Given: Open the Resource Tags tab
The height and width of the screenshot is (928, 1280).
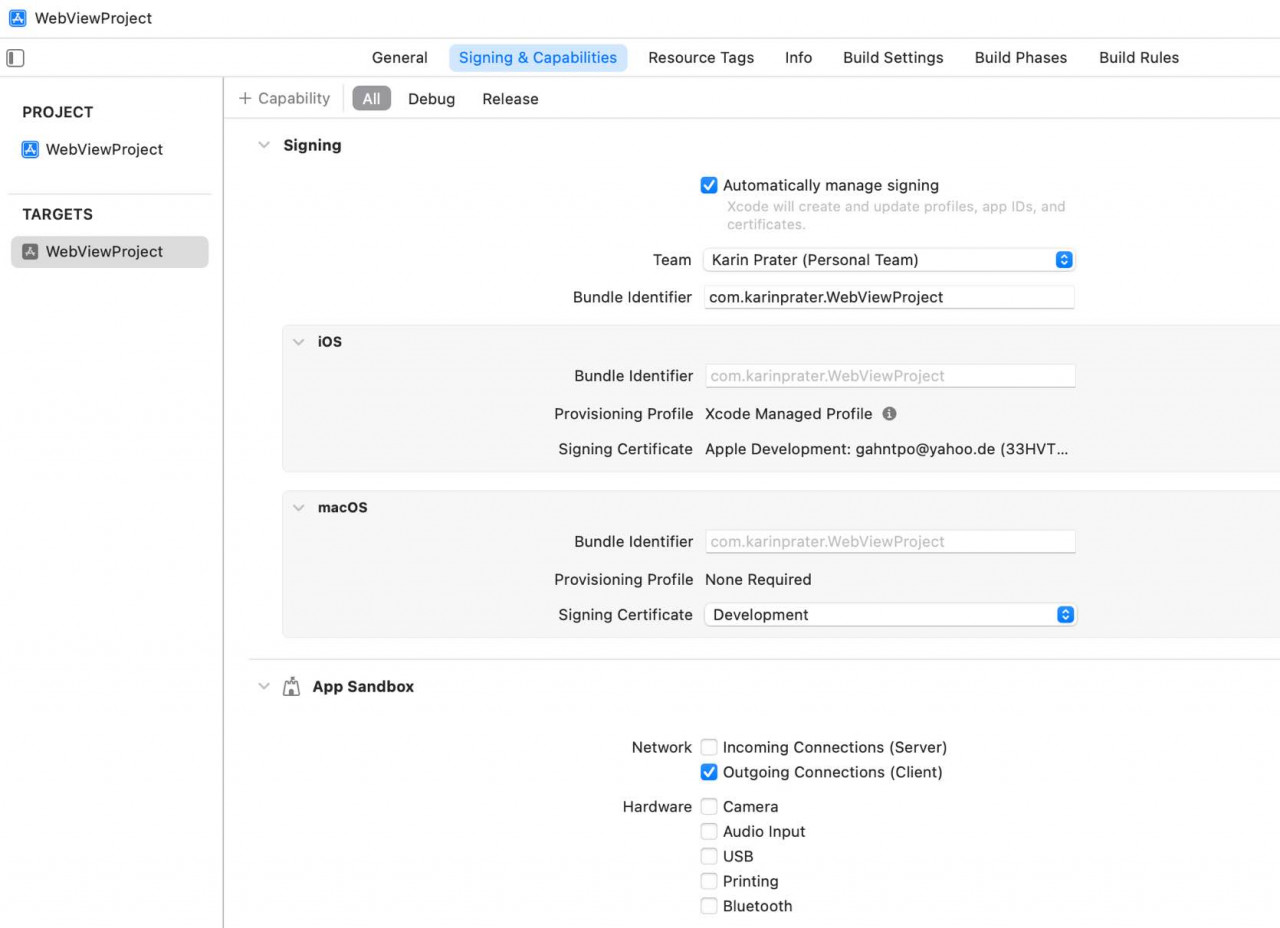Looking at the screenshot, I should (x=701, y=57).
